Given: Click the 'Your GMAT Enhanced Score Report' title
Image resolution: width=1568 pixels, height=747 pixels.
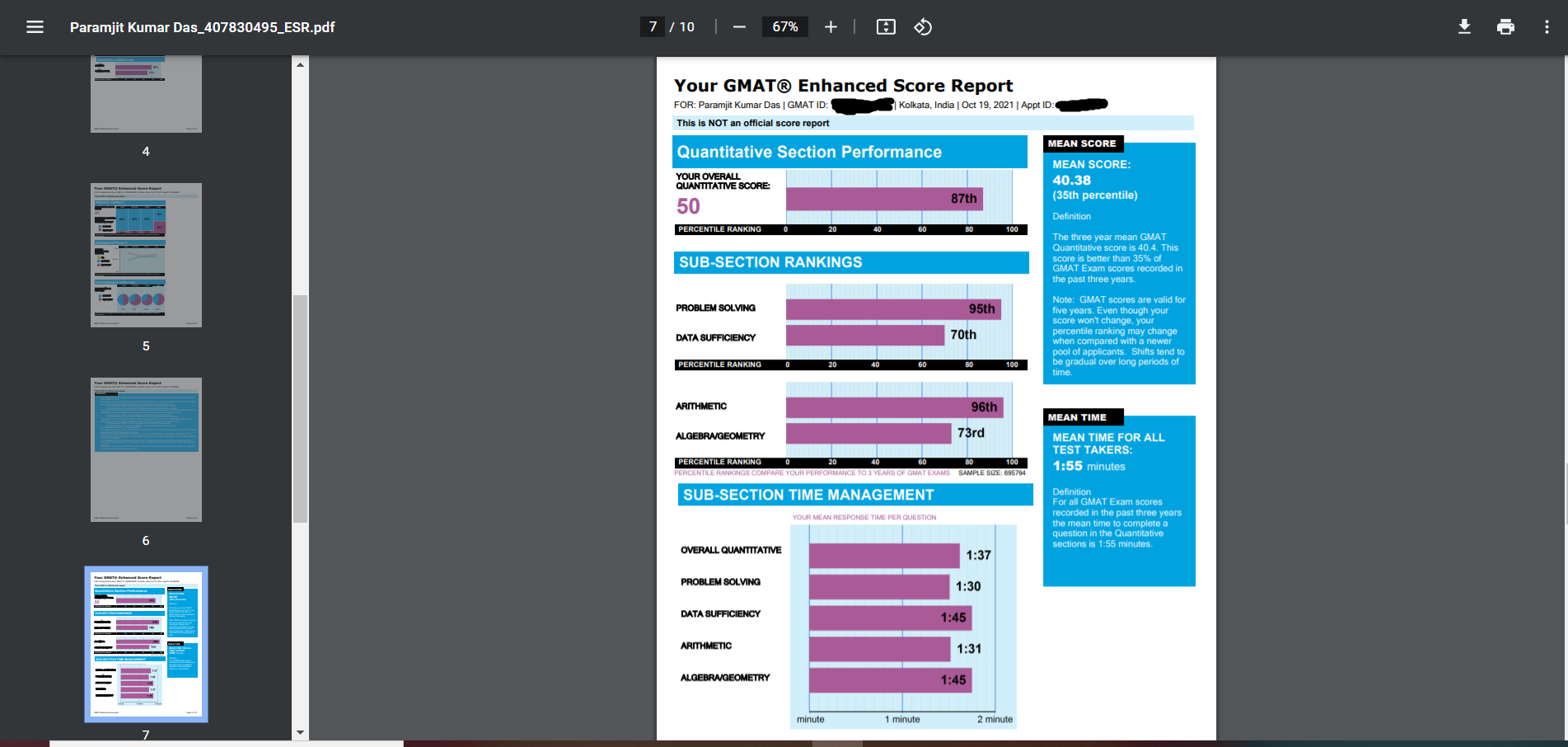Looking at the screenshot, I should [x=843, y=85].
